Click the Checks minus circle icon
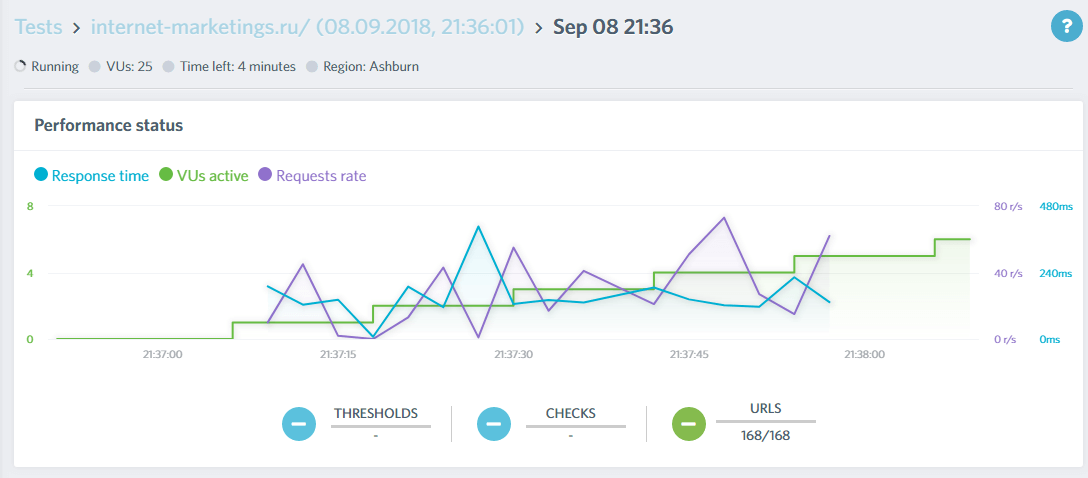The height and width of the screenshot is (478, 1088). 493,424
